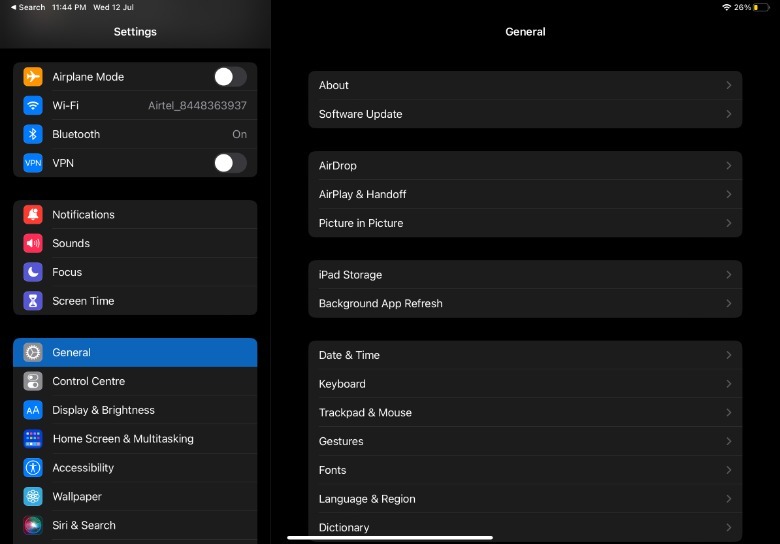Screen dimensions: 780x544
Task: Tap the Accessibility figure icon
Action: point(33,468)
